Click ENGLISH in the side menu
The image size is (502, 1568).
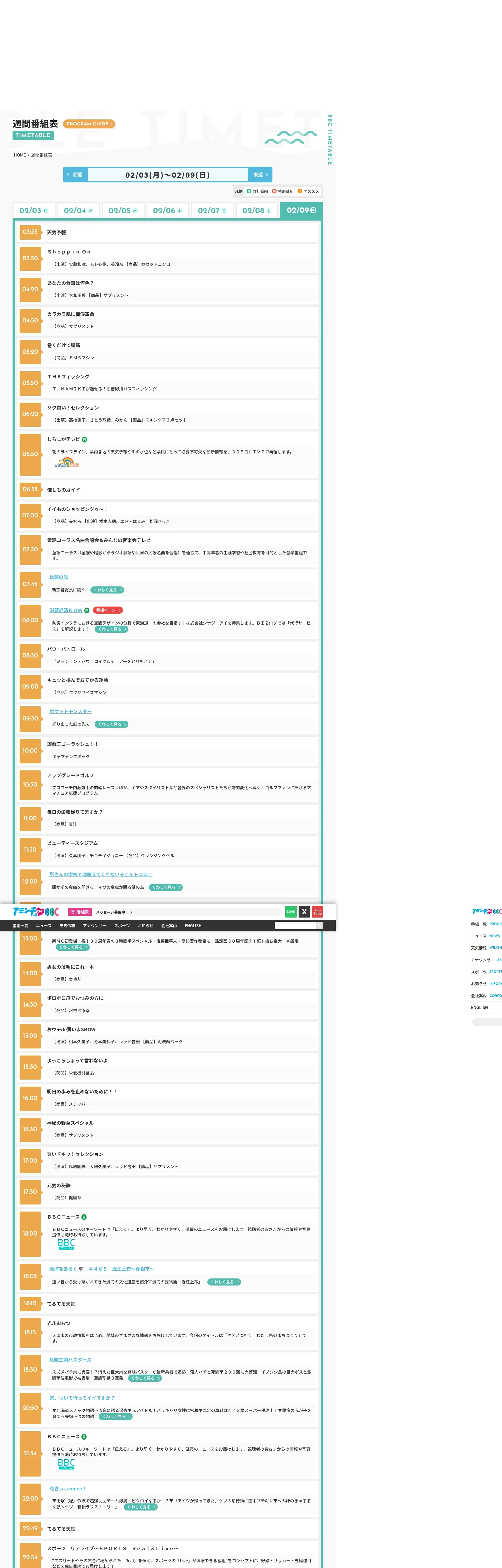click(x=480, y=1007)
